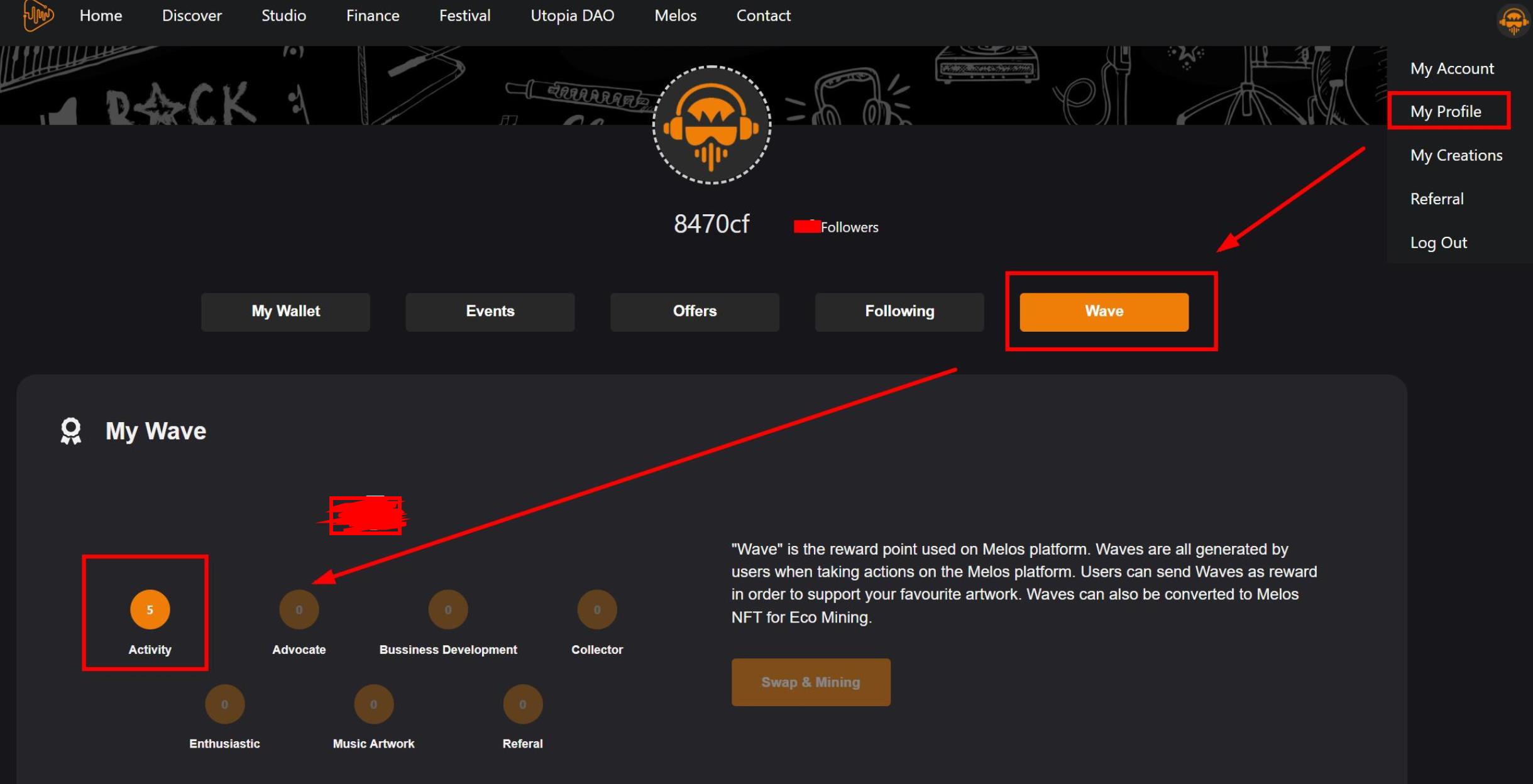The width and height of the screenshot is (1533, 784).
Task: Go to the Home page
Action: click(101, 16)
